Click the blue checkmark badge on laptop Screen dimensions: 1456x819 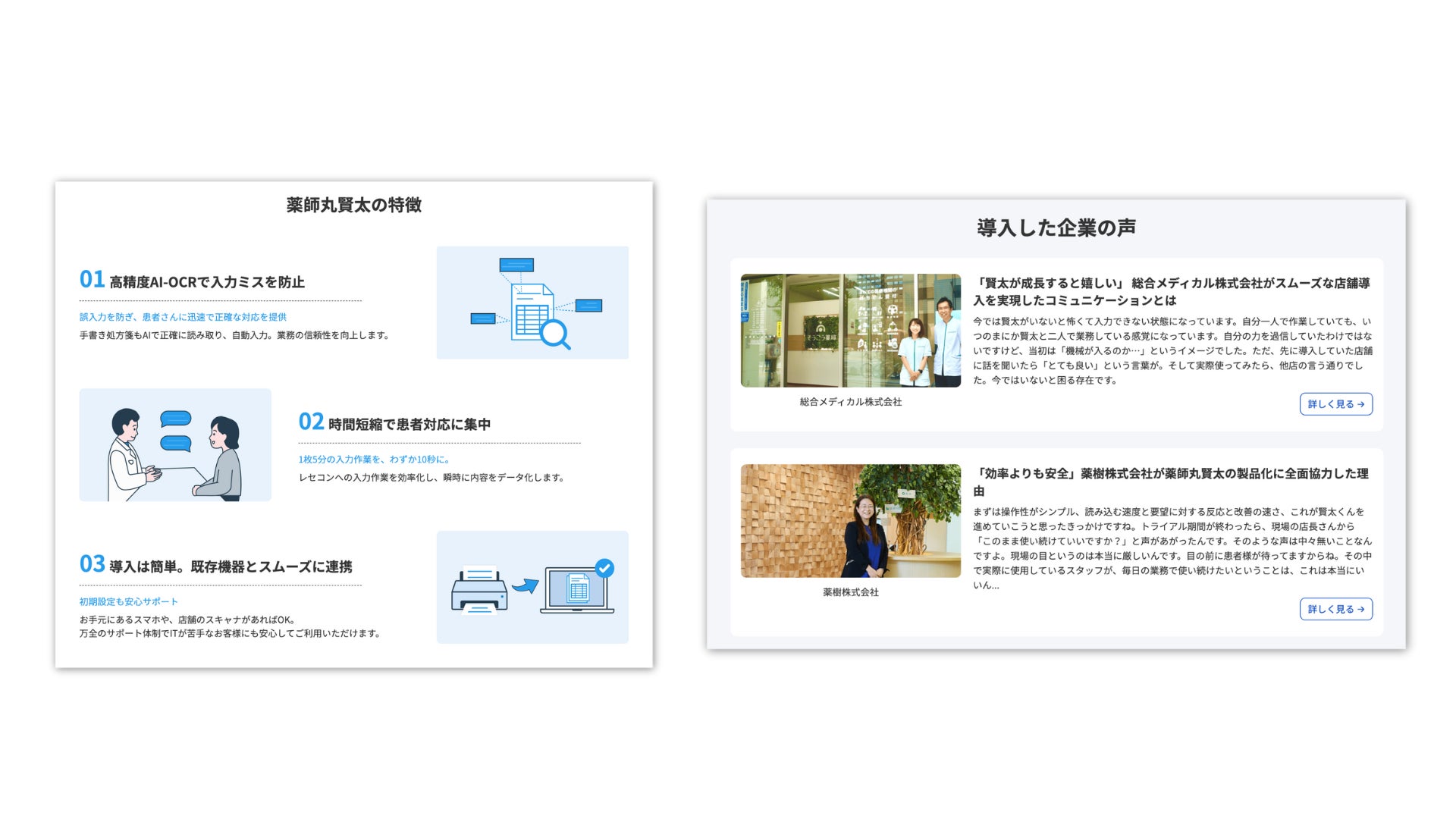click(604, 568)
